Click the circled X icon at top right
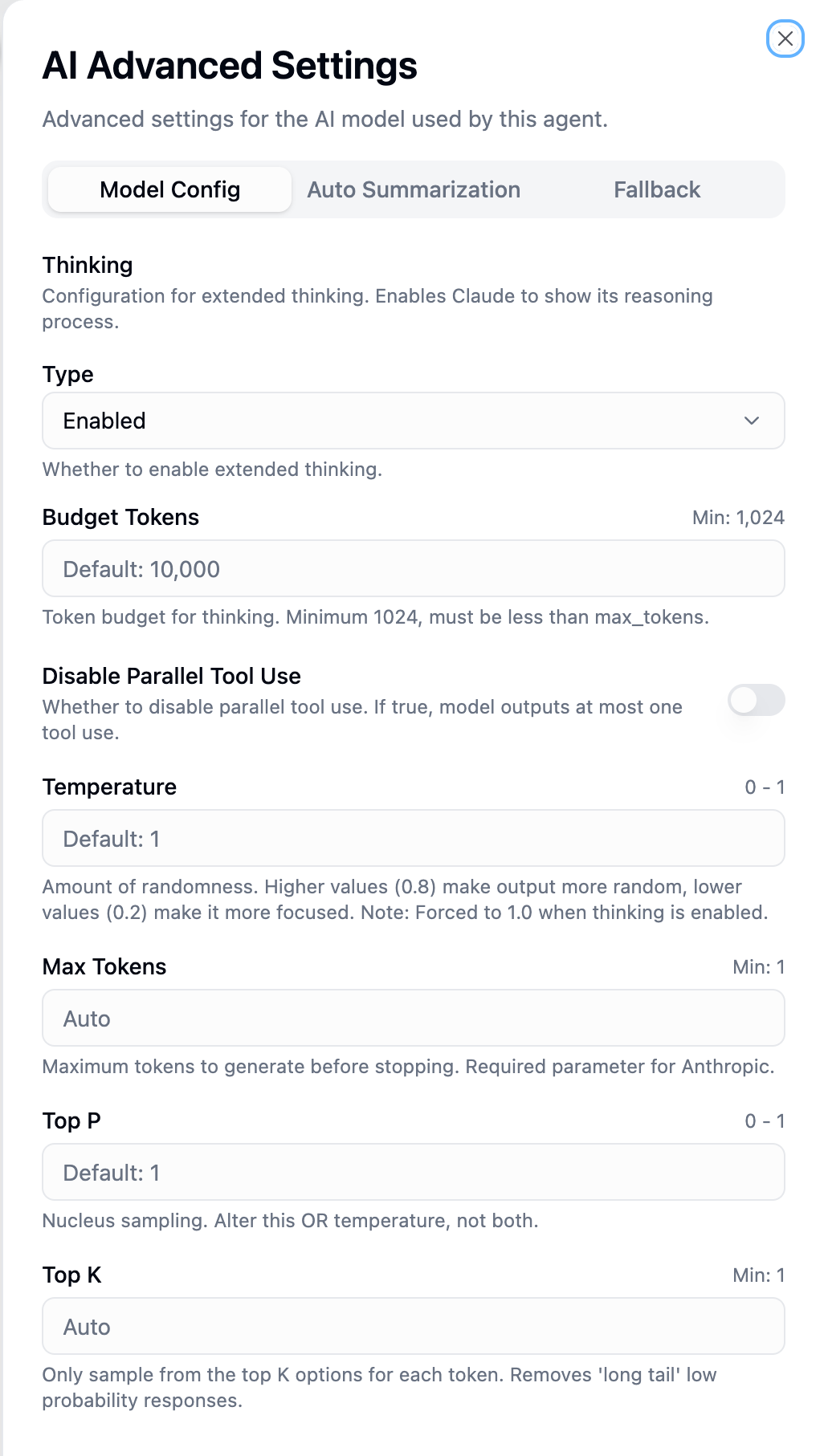 785,39
